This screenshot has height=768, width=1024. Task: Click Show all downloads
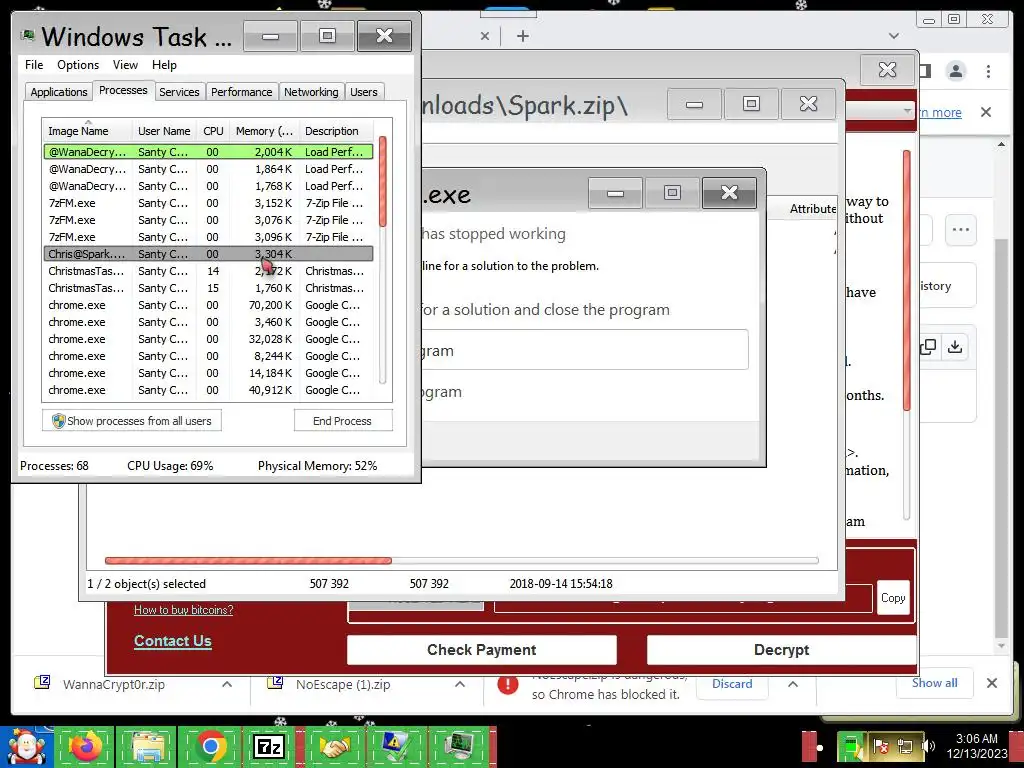[x=935, y=683]
